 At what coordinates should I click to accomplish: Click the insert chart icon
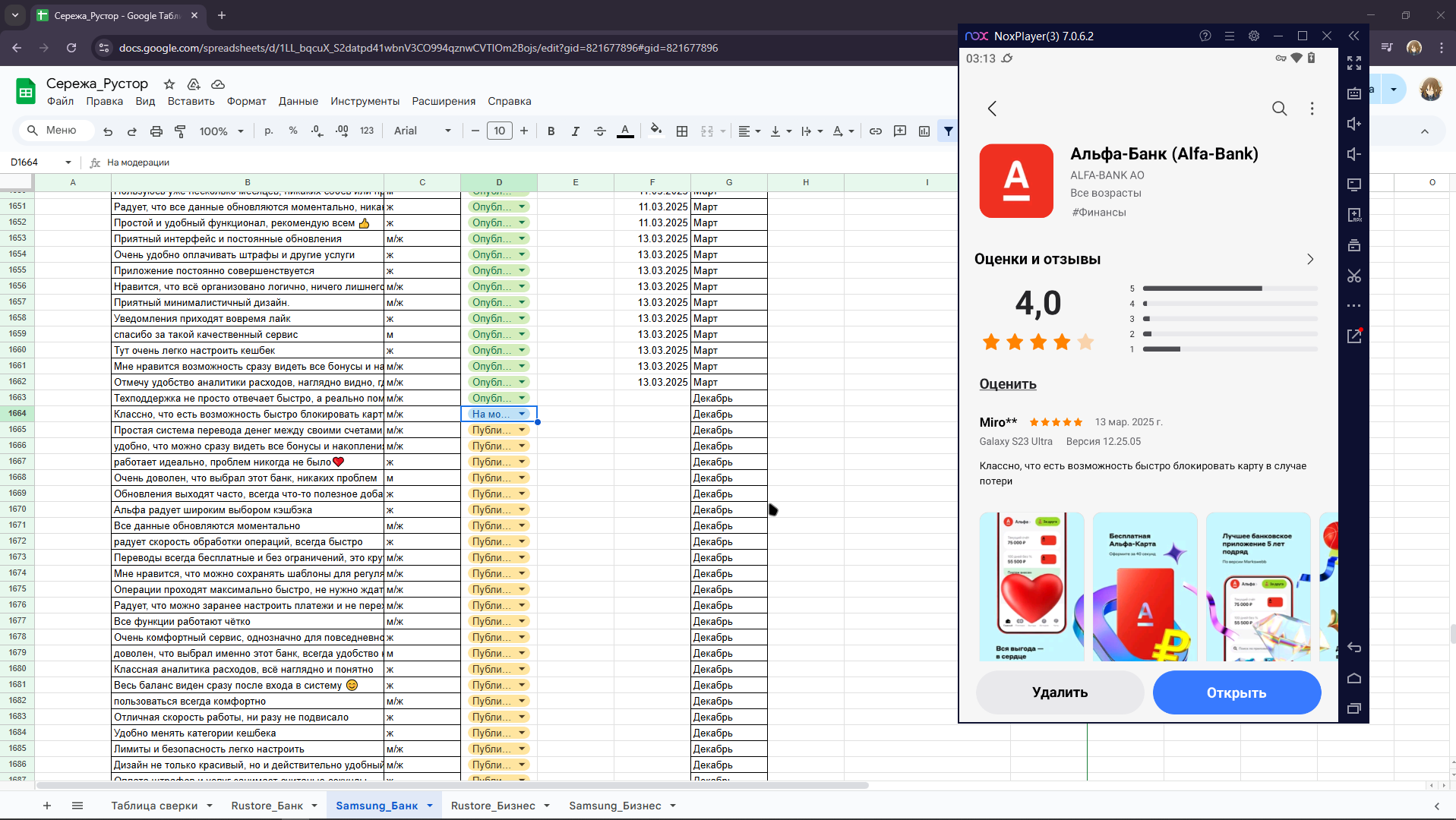click(x=924, y=131)
